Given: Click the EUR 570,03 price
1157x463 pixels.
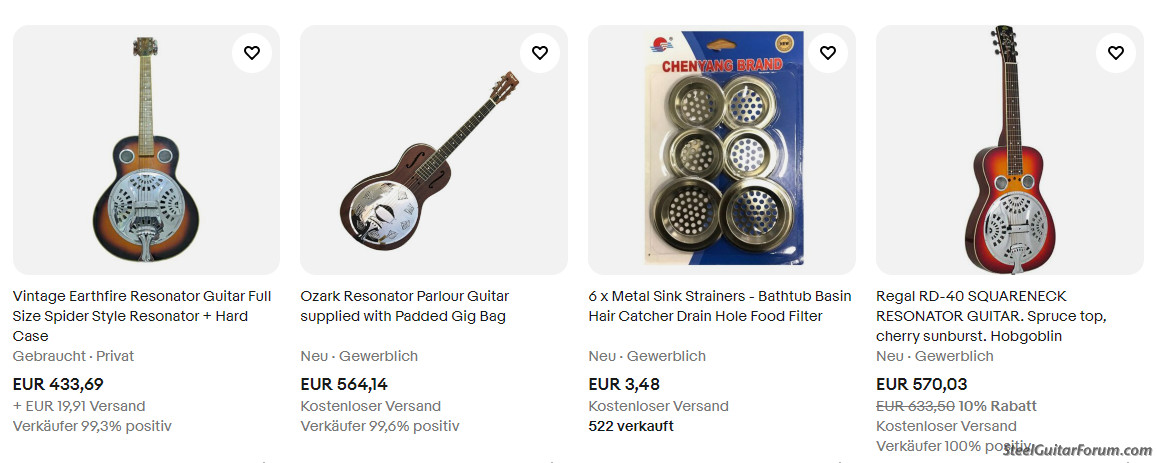Looking at the screenshot, I should pos(921,384).
